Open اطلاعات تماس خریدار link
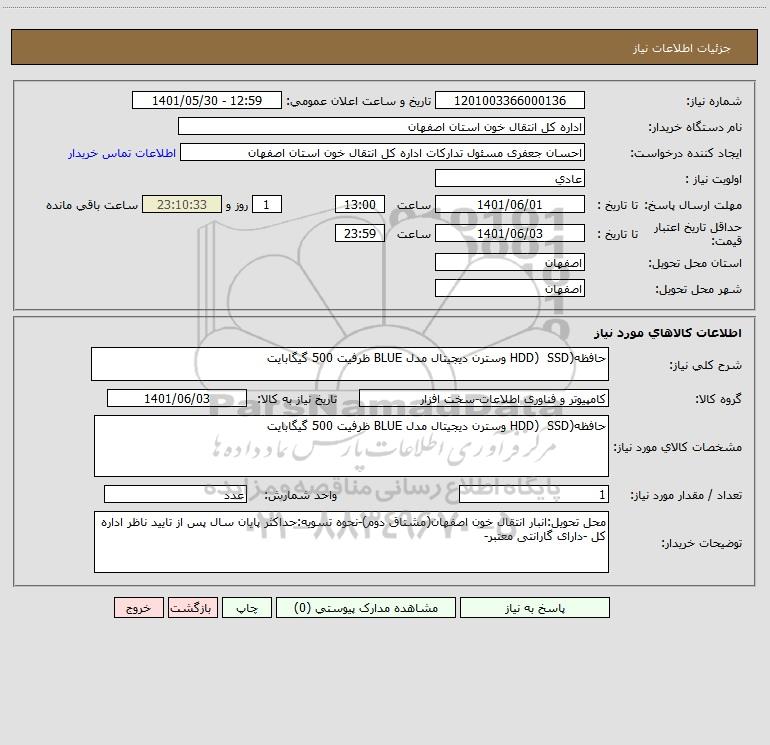770x745 pixels. click(122, 153)
